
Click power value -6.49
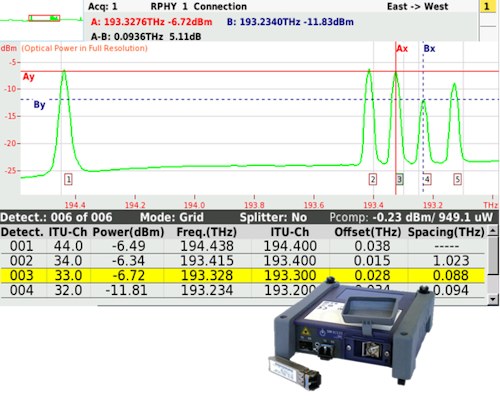[129, 246]
